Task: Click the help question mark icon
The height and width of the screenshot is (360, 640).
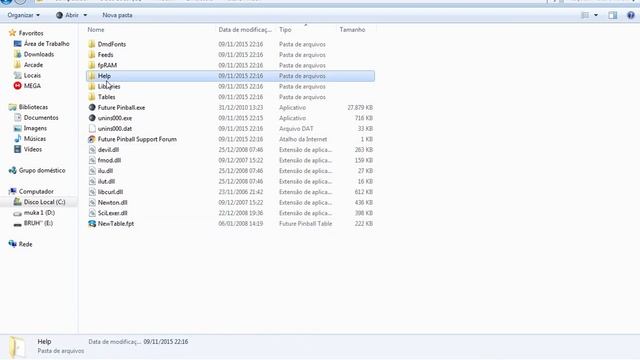Action: click(631, 15)
